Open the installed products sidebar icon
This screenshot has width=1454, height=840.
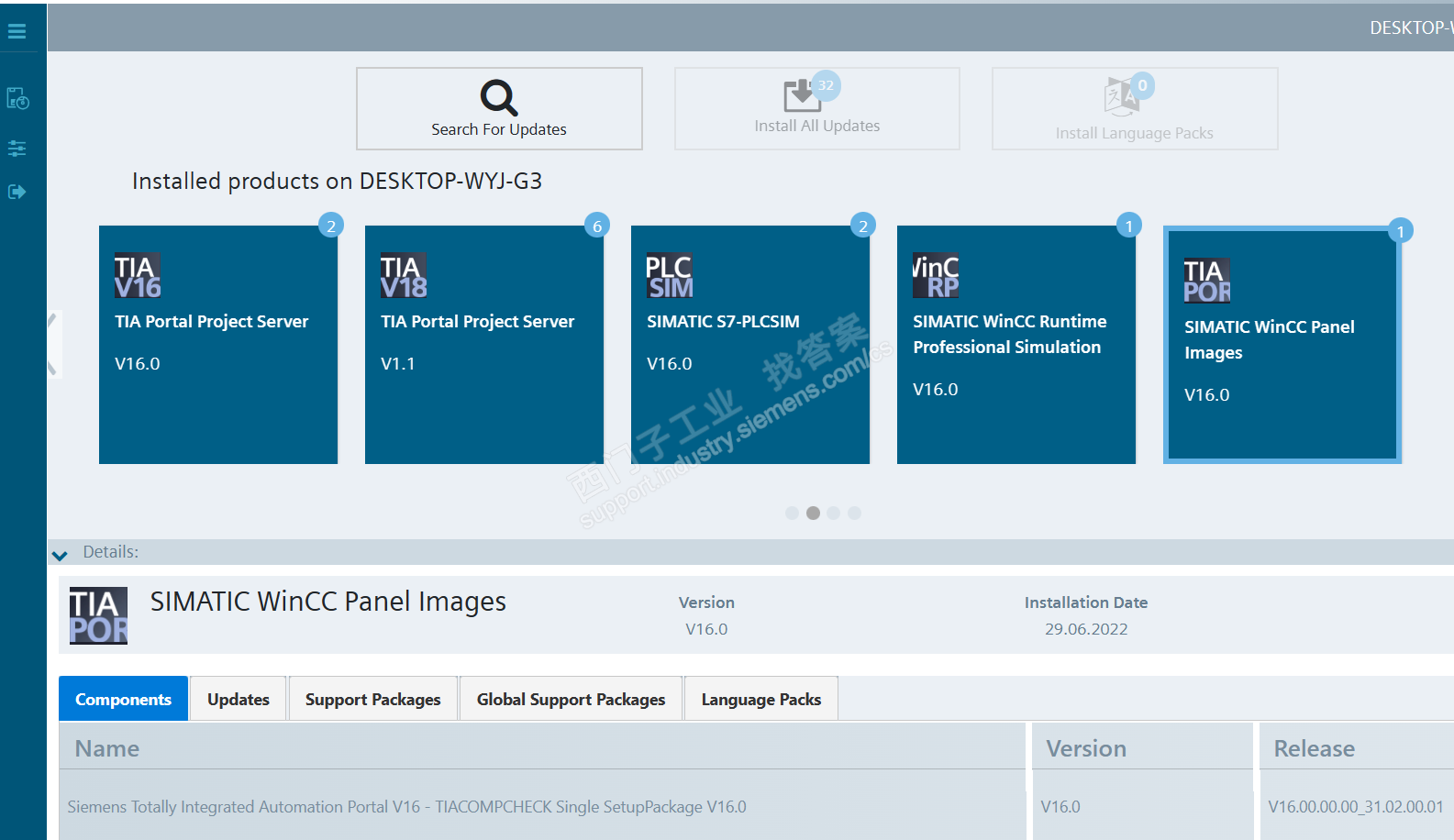coord(17,98)
